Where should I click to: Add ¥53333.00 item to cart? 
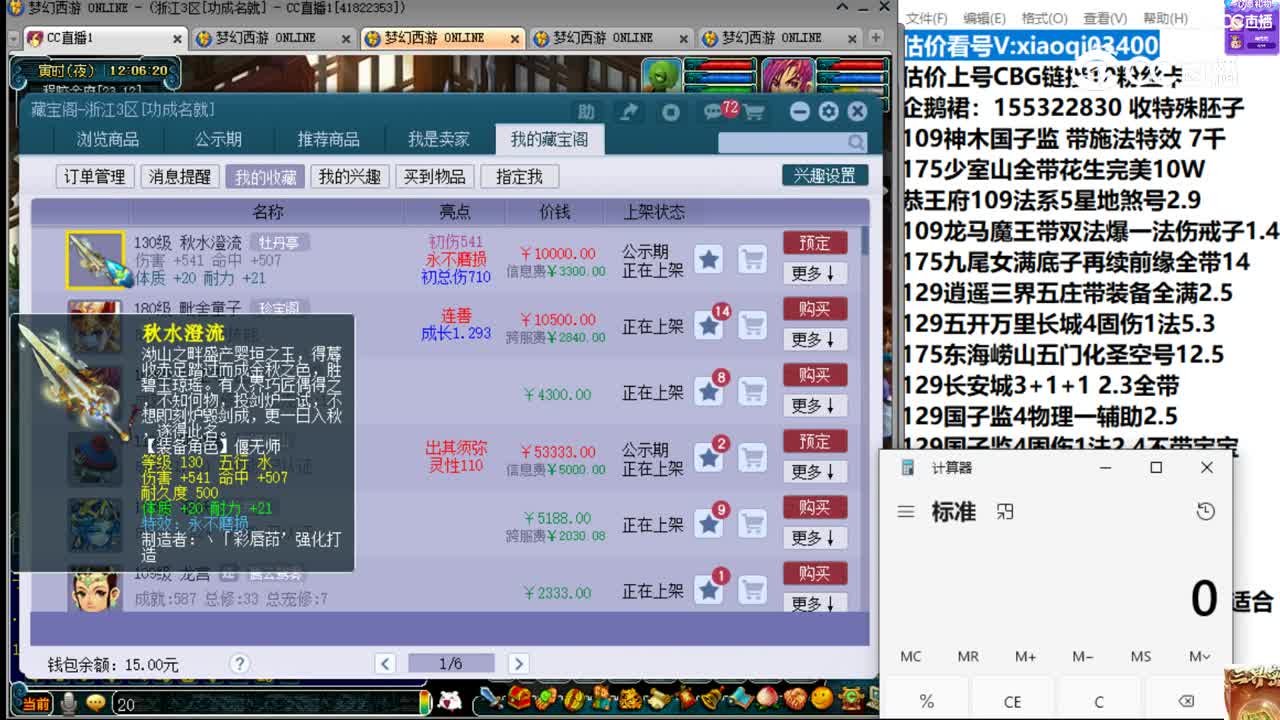752,458
